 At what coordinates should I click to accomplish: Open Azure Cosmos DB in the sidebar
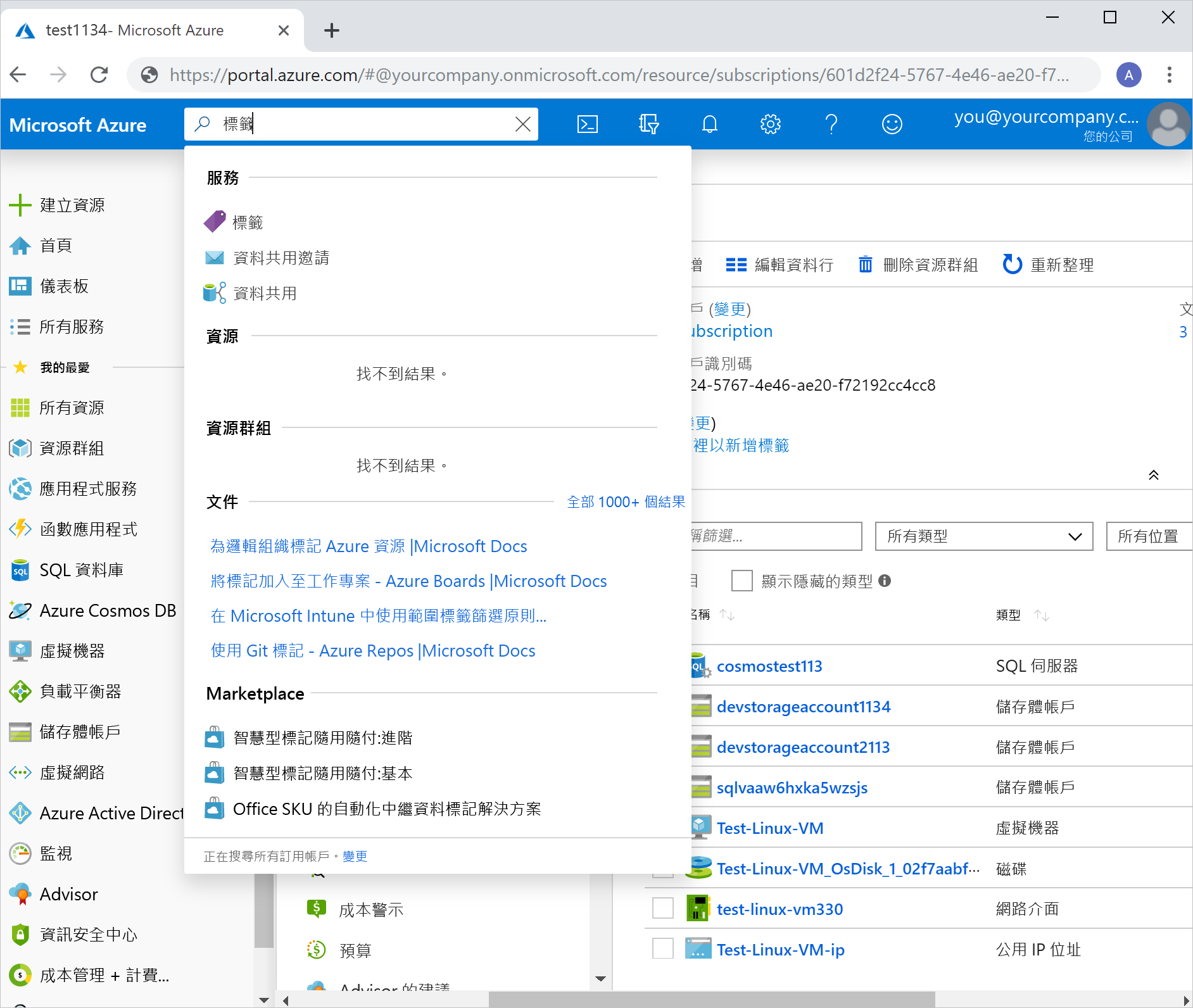click(92, 610)
